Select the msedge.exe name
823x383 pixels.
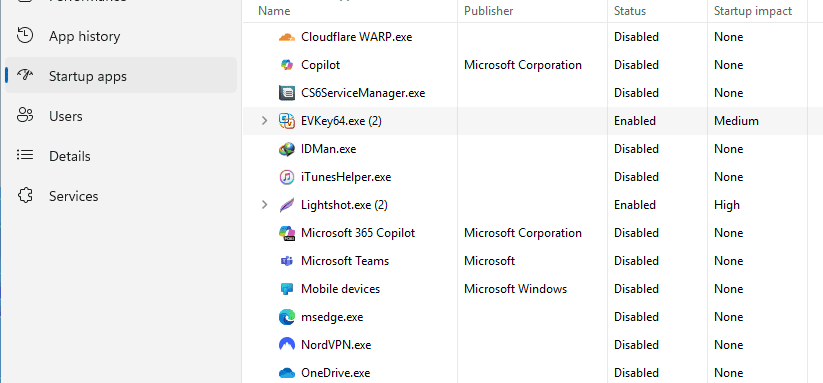point(332,317)
